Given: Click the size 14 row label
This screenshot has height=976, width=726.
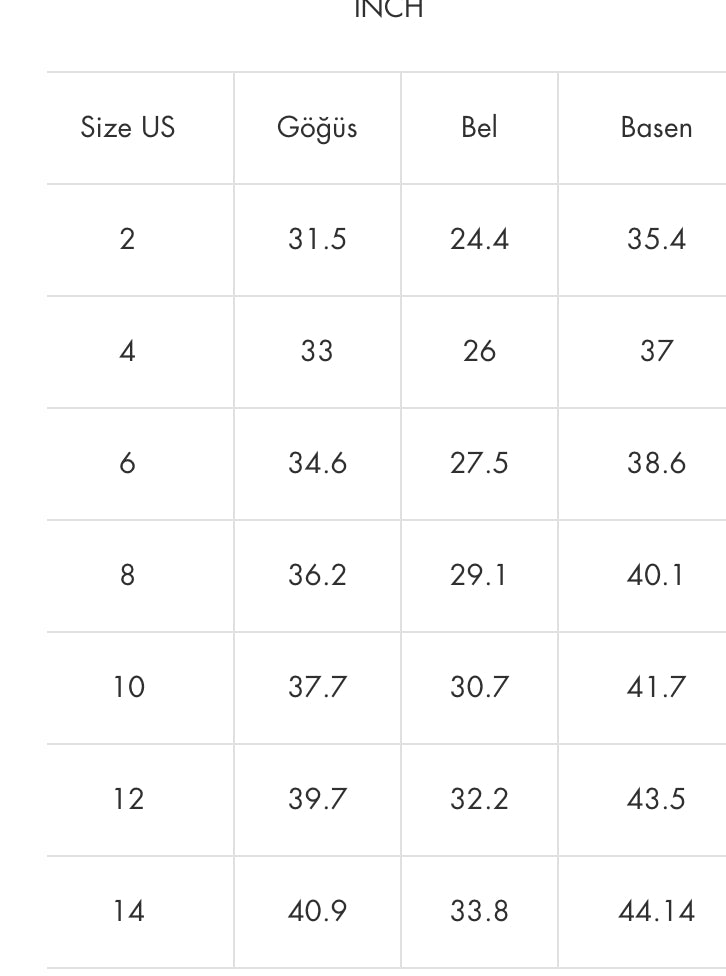Looking at the screenshot, I should 128,912.
